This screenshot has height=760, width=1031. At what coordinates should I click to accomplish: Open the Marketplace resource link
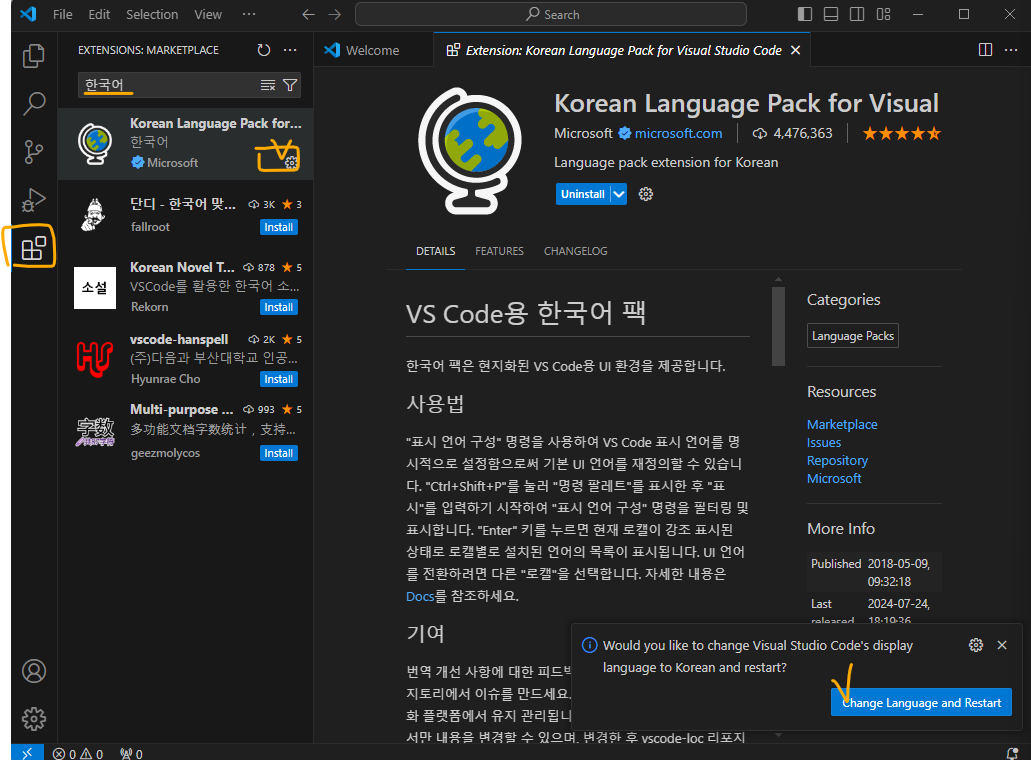[x=842, y=425]
